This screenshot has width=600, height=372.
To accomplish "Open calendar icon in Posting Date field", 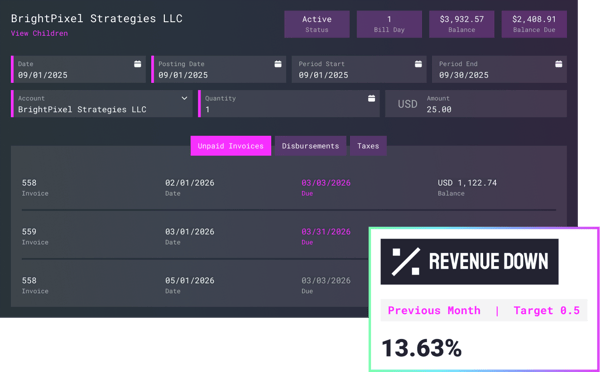I will click(x=278, y=64).
